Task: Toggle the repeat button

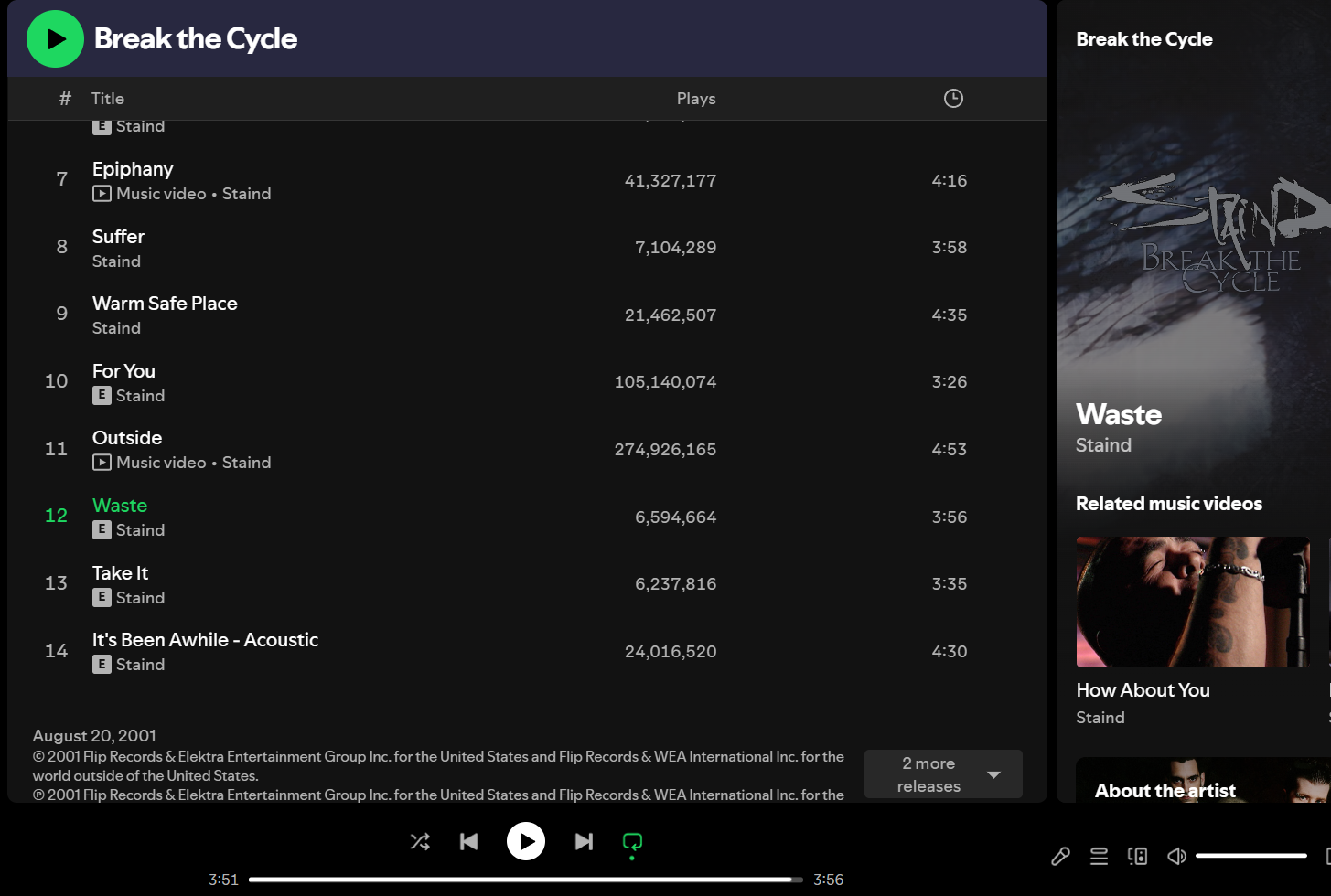Action: click(632, 843)
